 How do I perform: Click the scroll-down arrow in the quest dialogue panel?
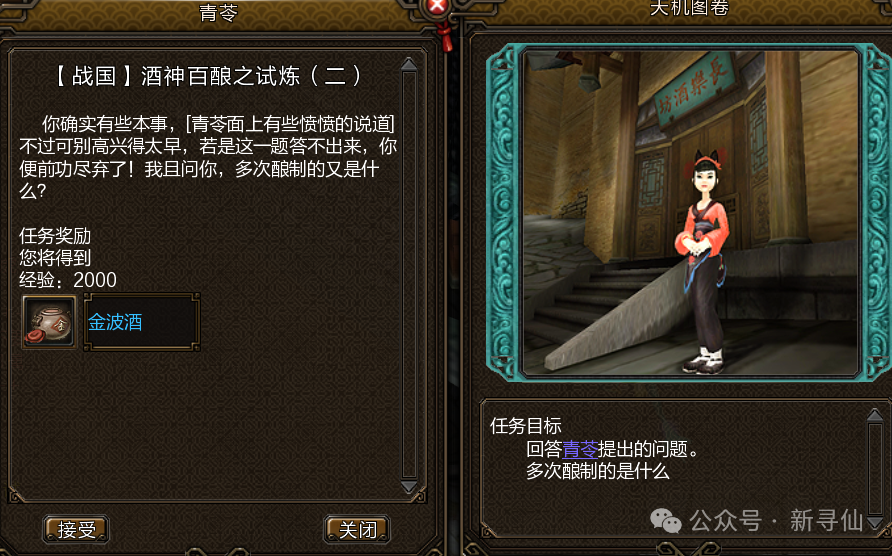[x=409, y=487]
